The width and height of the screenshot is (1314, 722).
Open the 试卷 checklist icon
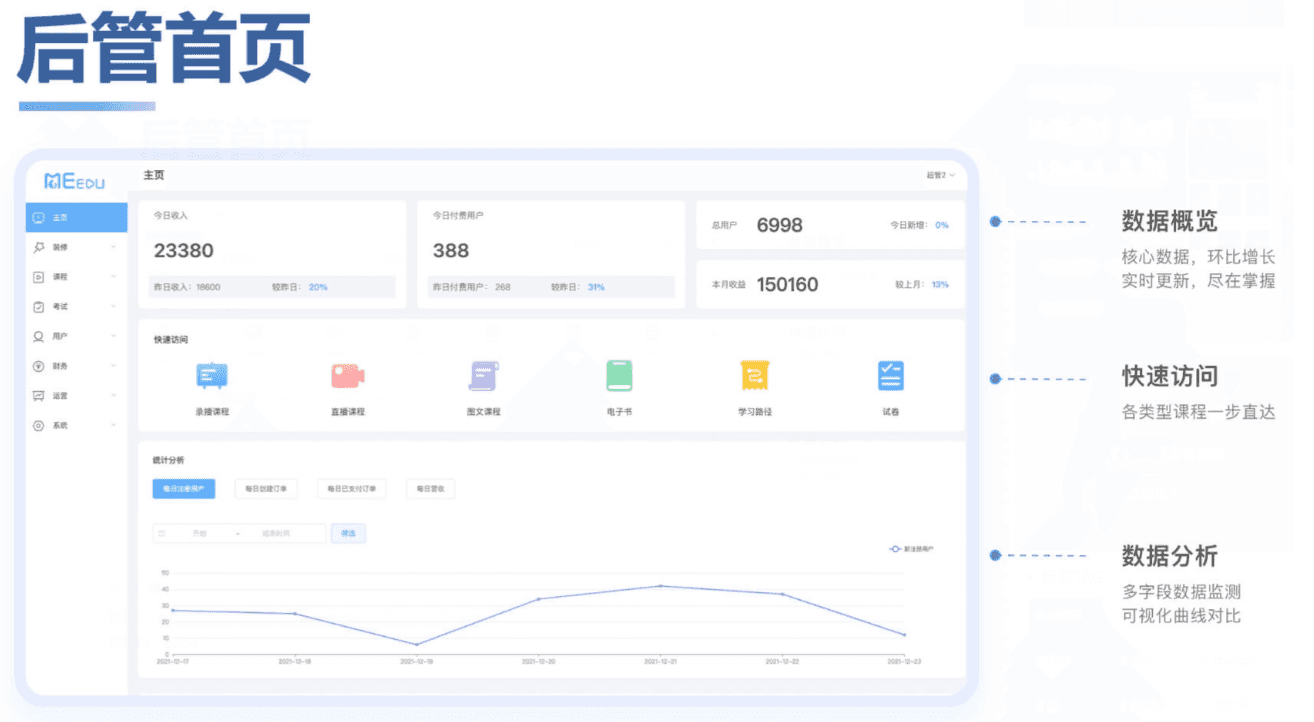tap(890, 376)
